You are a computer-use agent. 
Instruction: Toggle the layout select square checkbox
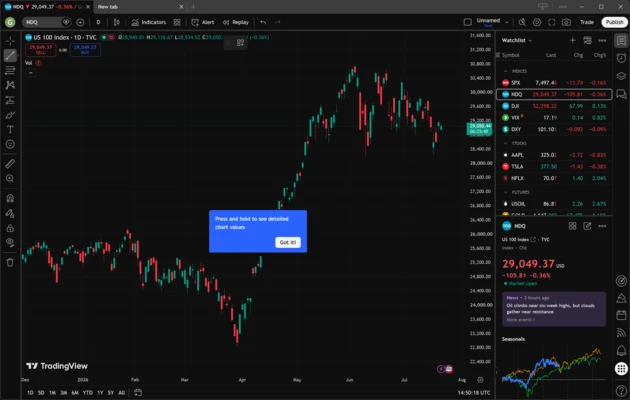click(x=467, y=22)
